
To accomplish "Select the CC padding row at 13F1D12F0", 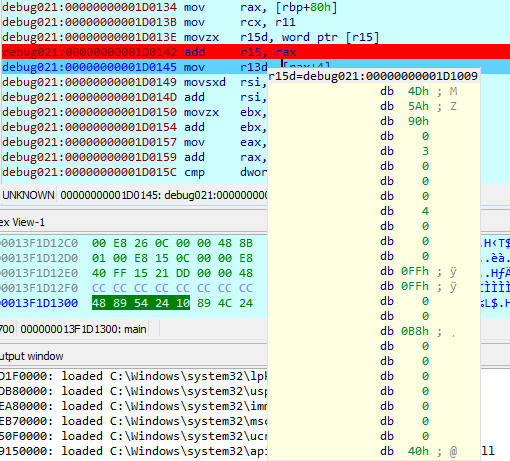I will [133, 288].
